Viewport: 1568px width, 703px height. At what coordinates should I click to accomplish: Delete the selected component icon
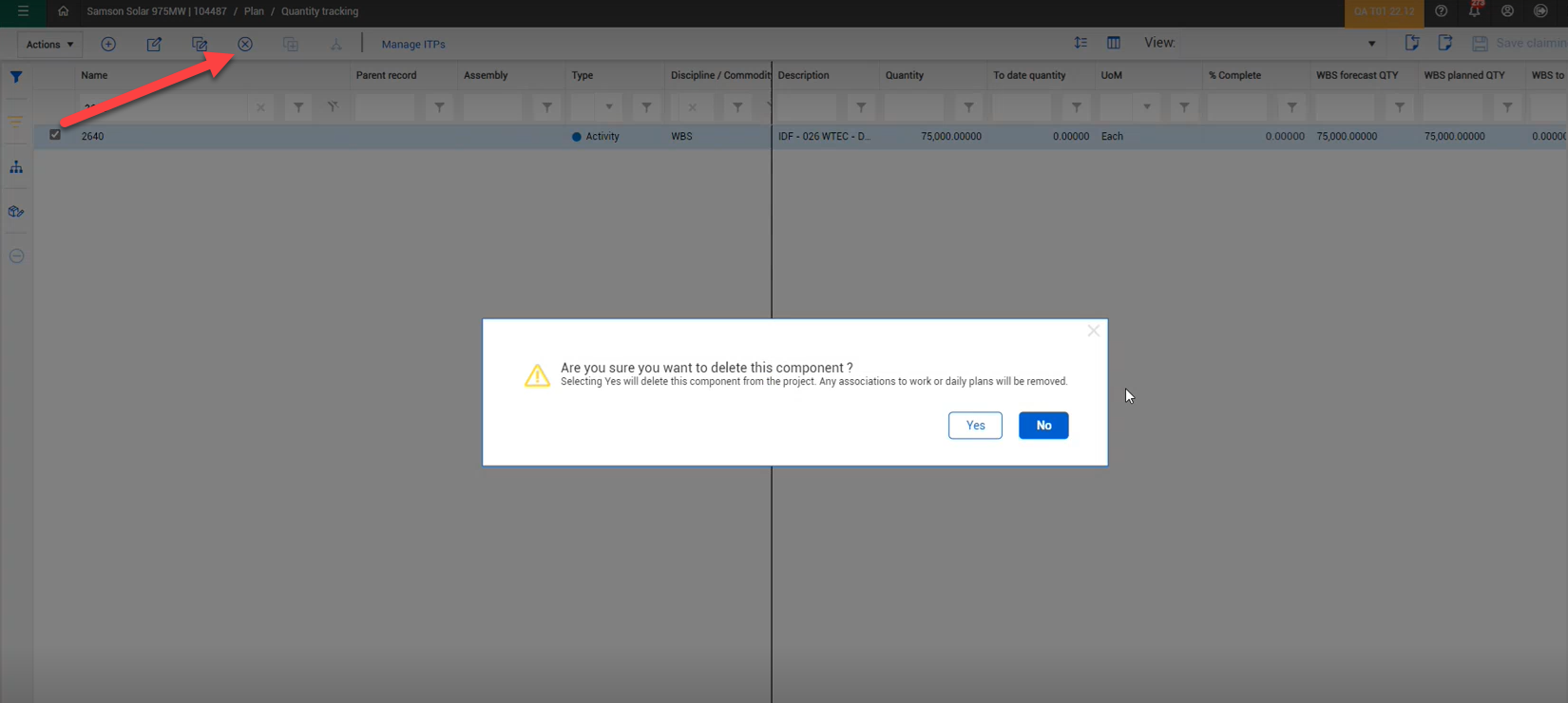(245, 44)
